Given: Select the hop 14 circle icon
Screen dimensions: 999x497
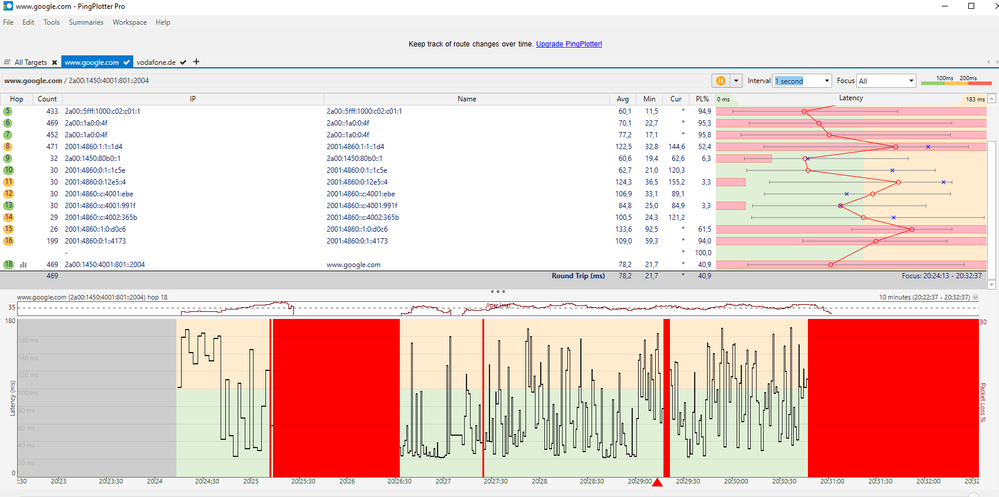Looking at the screenshot, I should point(8,217).
